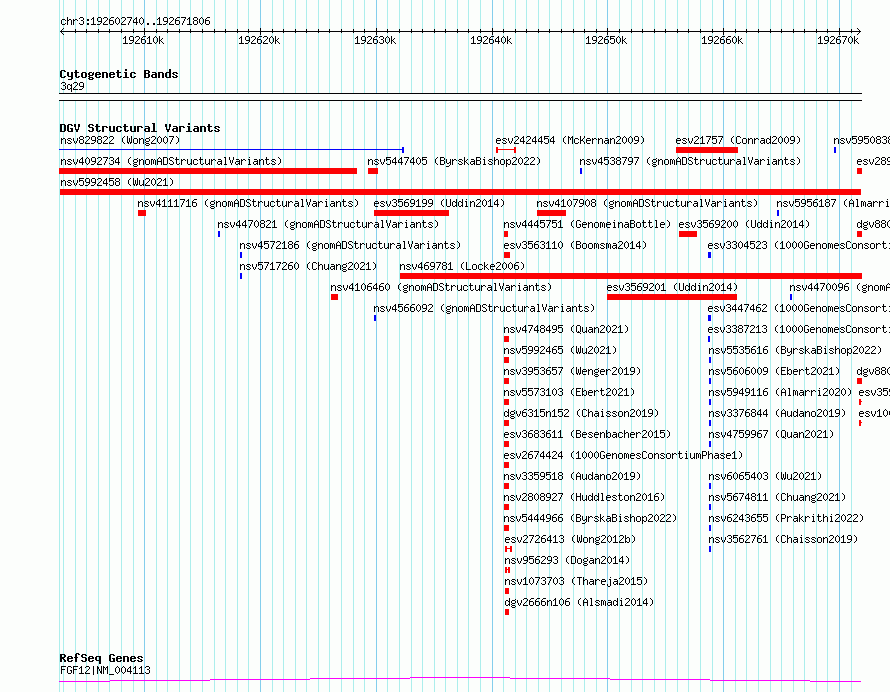This screenshot has width=890, height=692.
Task: Open esv3563110 (Boomsma2014) variant
Action: click(575, 245)
